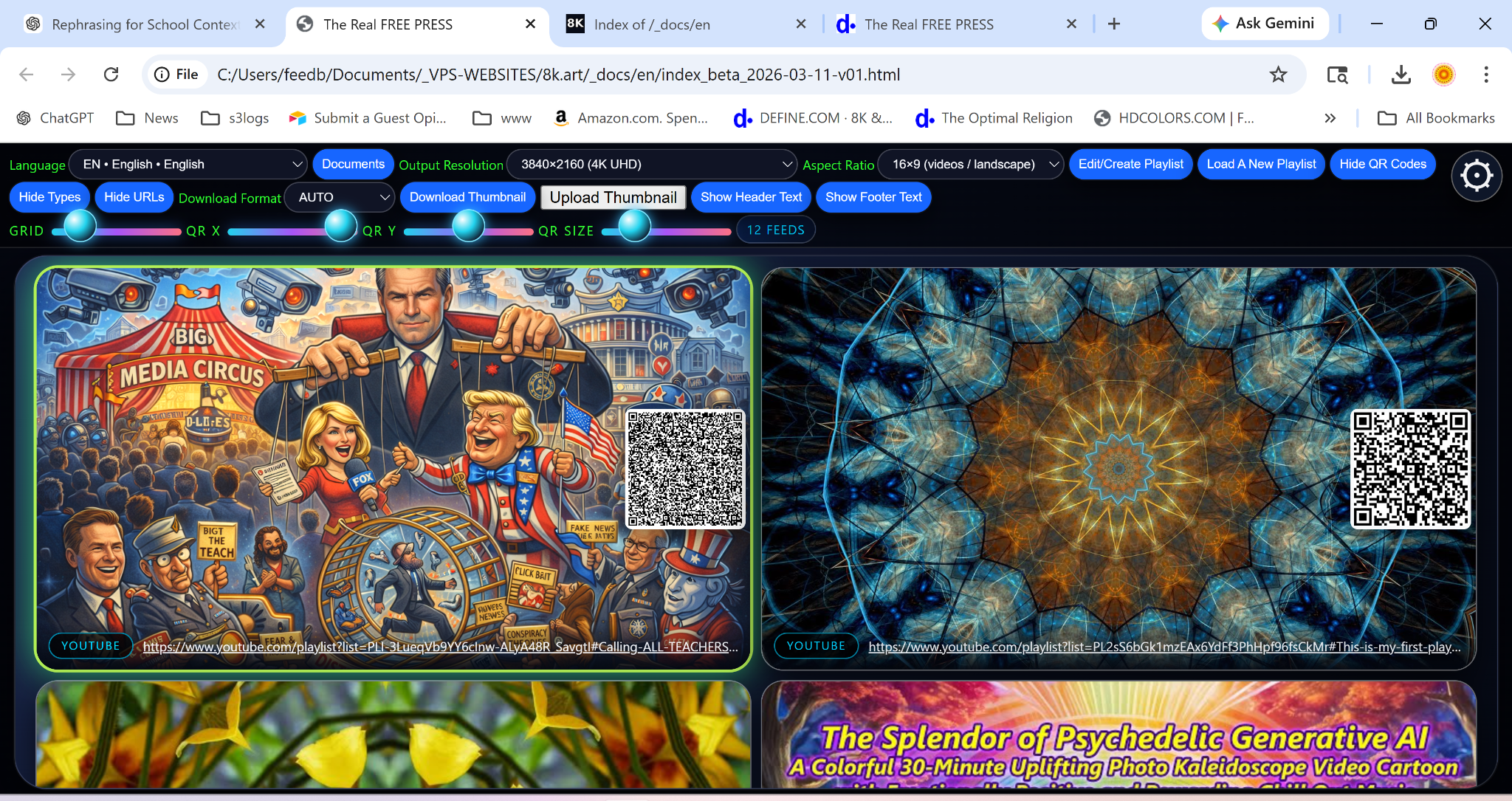This screenshot has width=1512, height=801.
Task: Open the News bookmarks folder
Action: click(x=148, y=118)
